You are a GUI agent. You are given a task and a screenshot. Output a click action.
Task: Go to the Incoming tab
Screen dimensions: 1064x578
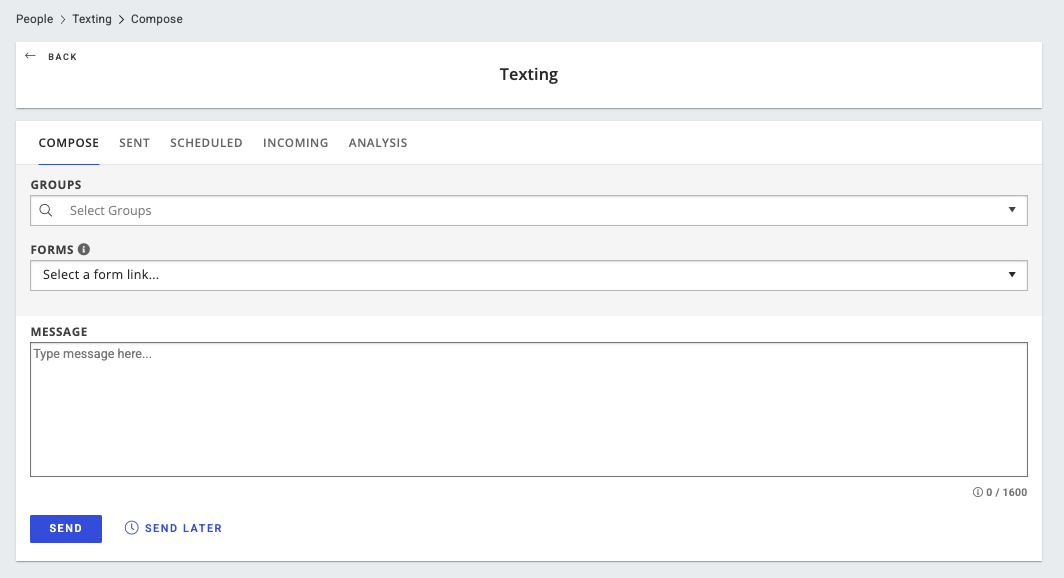295,142
